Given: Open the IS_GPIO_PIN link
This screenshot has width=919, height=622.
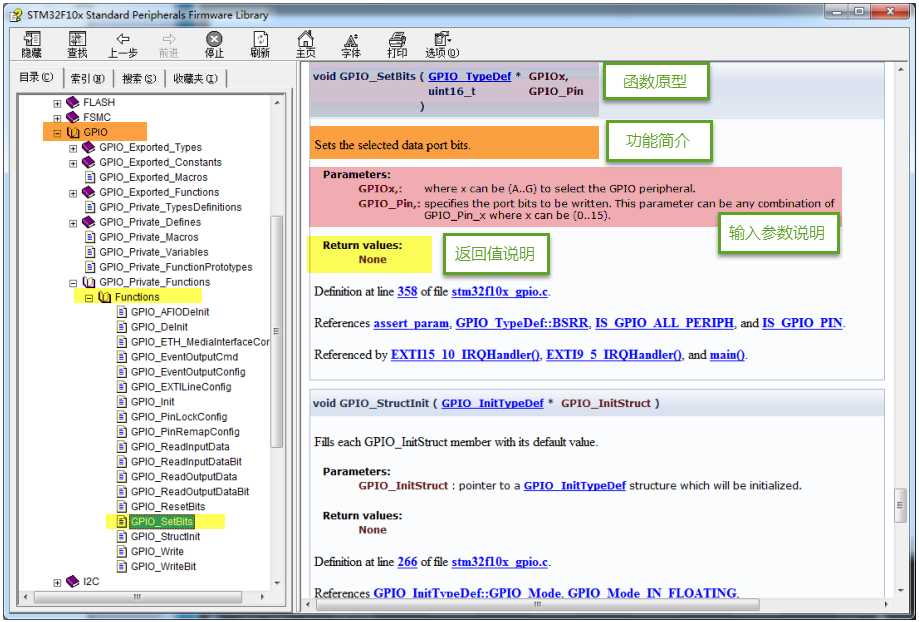Looking at the screenshot, I should (802, 323).
